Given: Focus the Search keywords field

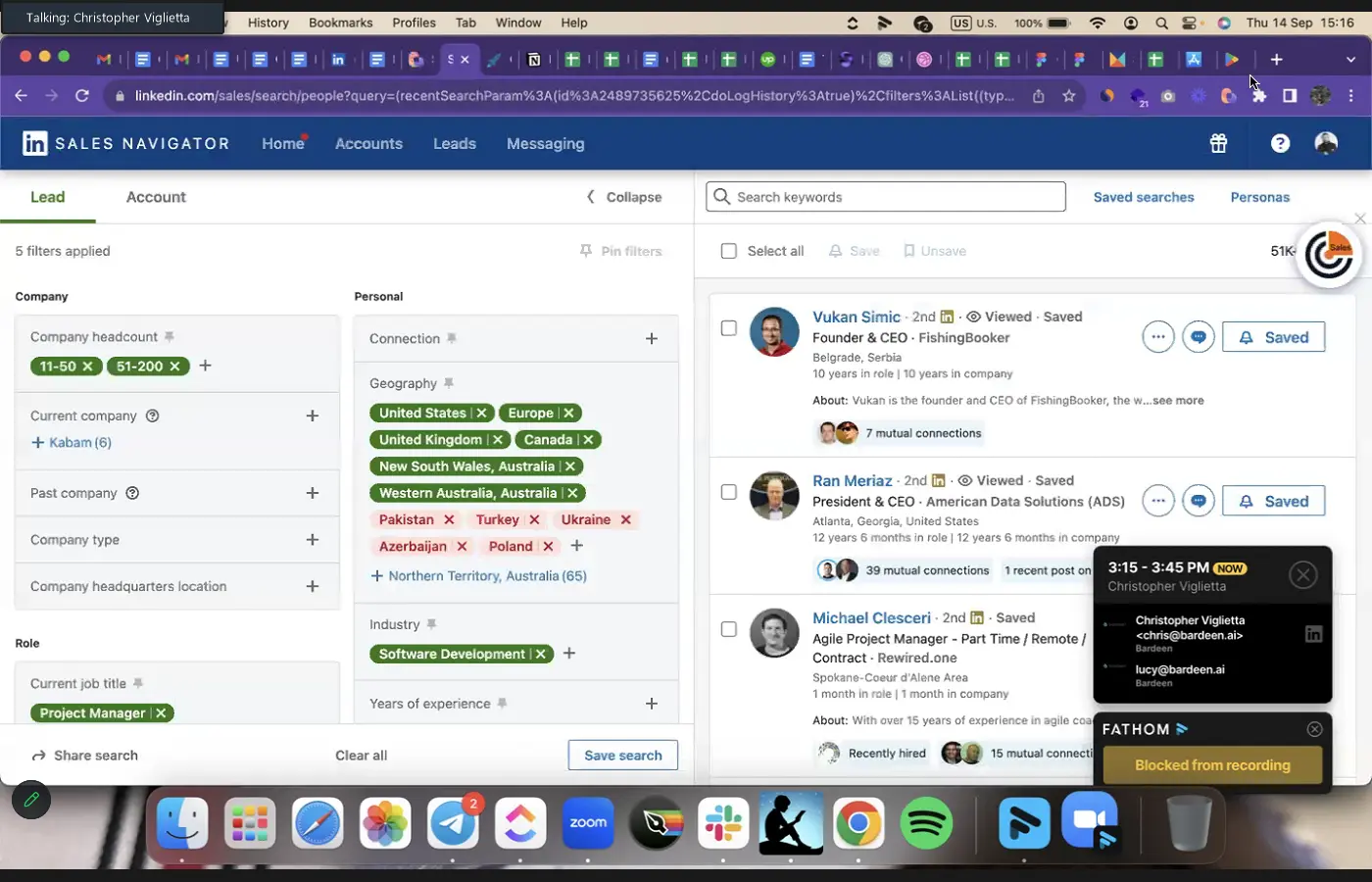Looking at the screenshot, I should (x=886, y=197).
